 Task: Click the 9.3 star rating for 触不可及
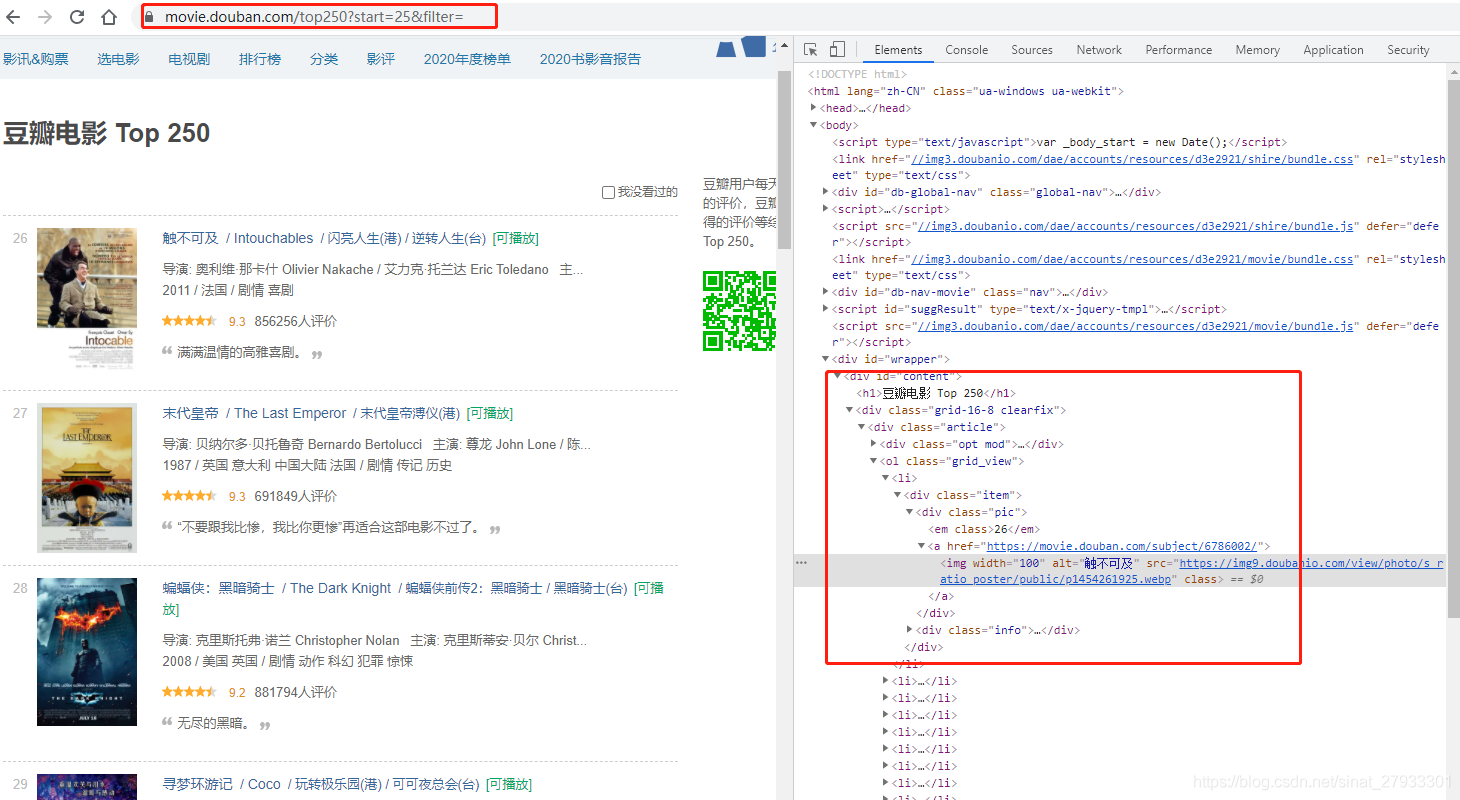click(189, 321)
